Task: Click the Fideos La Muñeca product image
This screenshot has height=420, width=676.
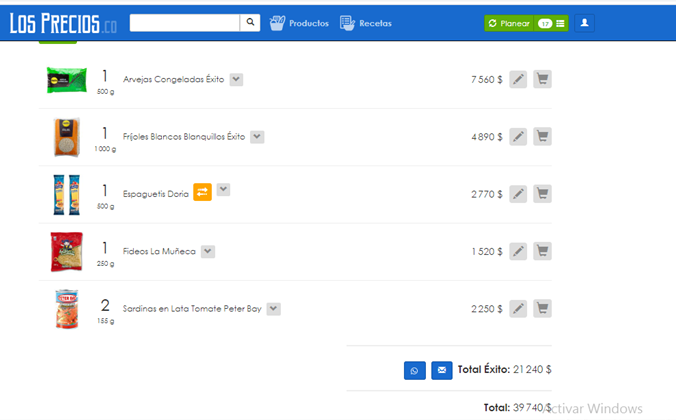Action: pyautogui.click(x=66, y=252)
